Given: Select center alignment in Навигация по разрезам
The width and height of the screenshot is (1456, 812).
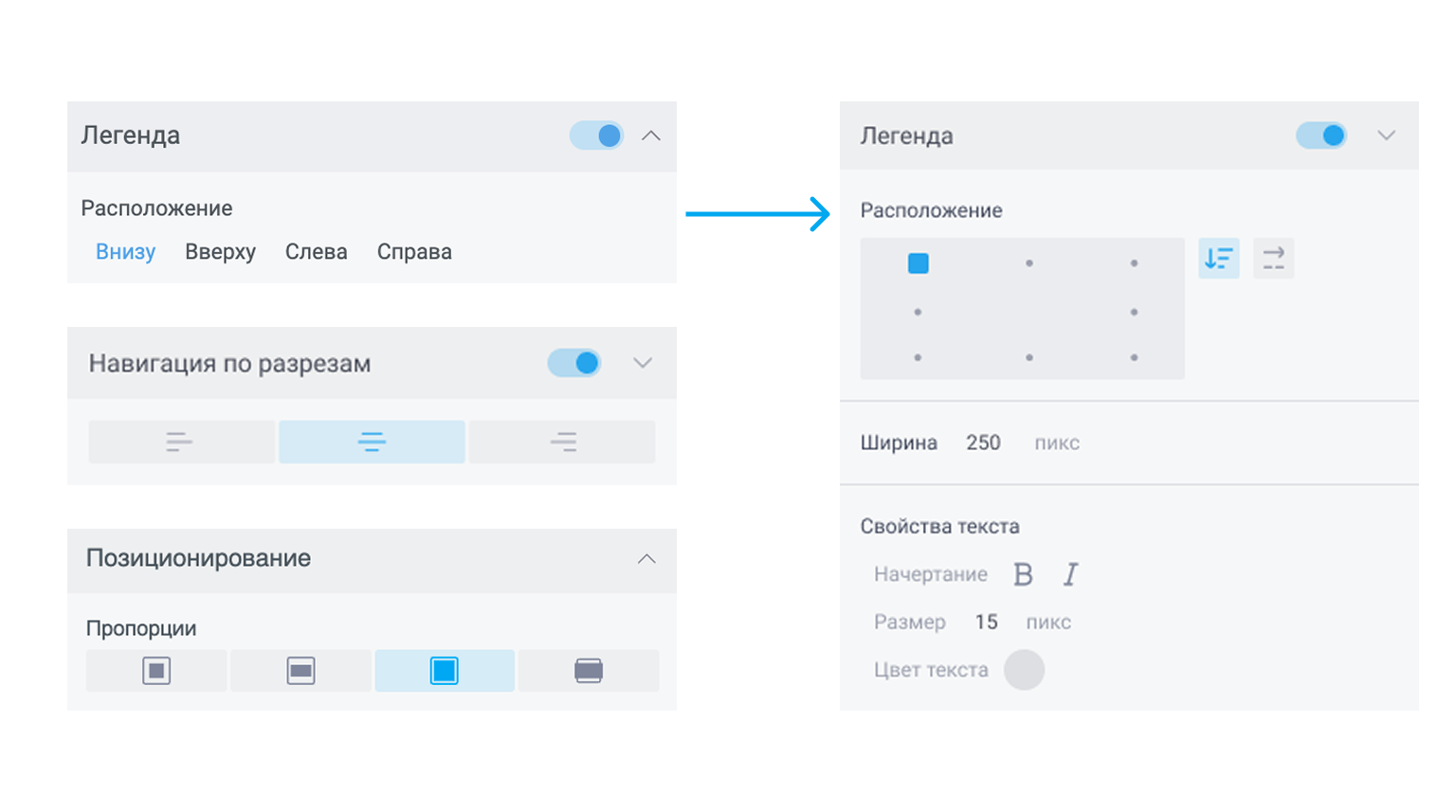Looking at the screenshot, I should click(x=372, y=442).
